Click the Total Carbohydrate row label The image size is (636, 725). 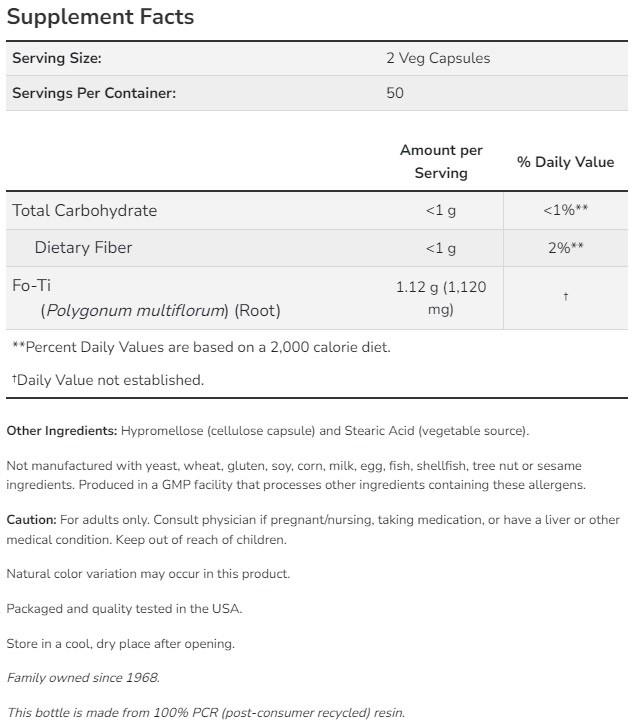pos(85,211)
